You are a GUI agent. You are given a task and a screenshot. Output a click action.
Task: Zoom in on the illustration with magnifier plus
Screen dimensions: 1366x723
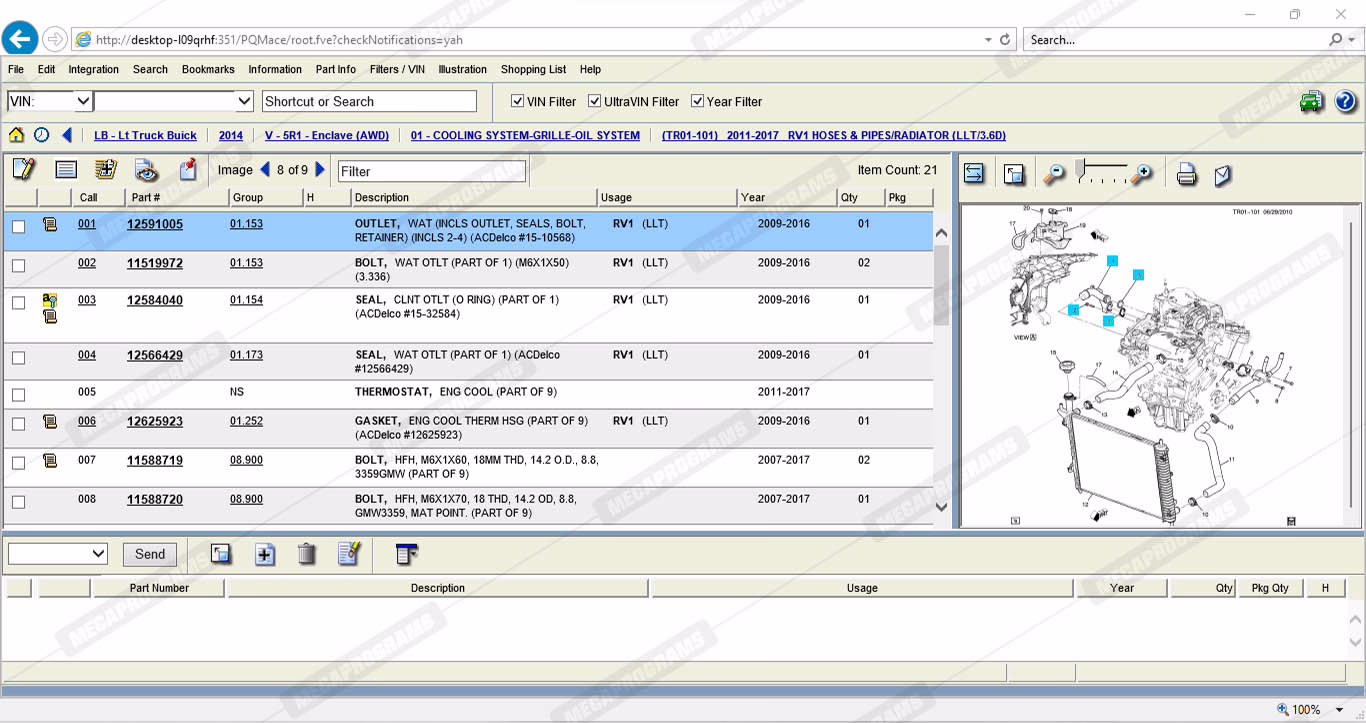1141,174
